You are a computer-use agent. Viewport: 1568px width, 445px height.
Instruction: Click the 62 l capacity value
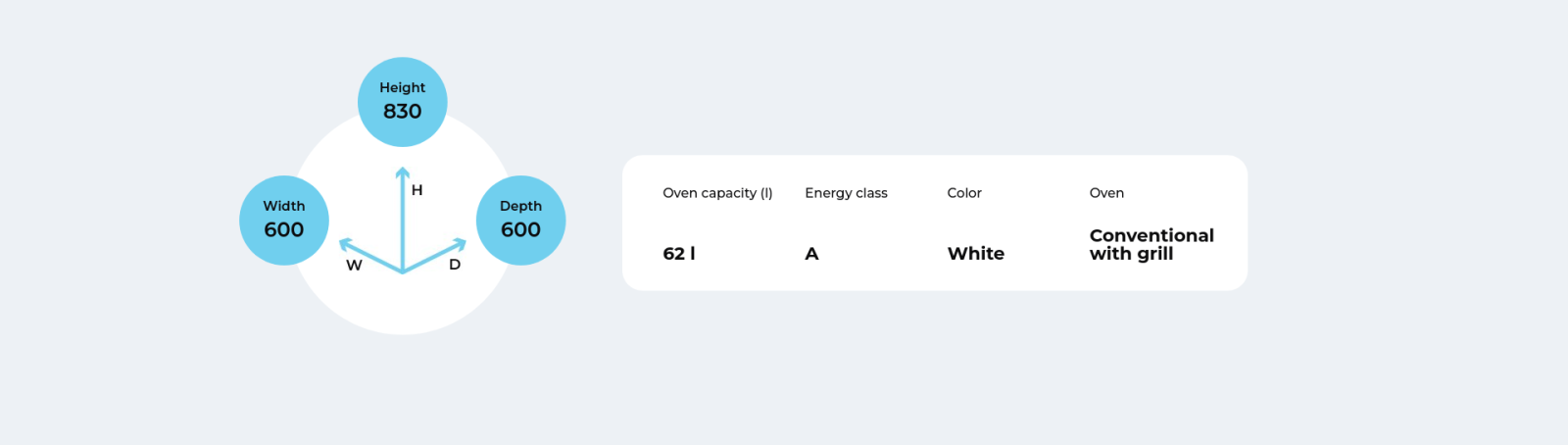coord(679,254)
